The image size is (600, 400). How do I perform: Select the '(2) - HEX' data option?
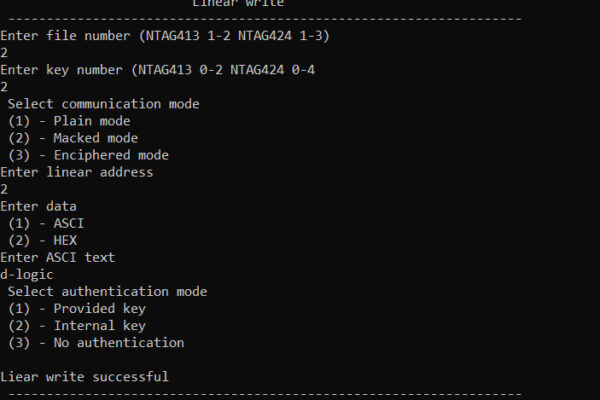(x=42, y=241)
